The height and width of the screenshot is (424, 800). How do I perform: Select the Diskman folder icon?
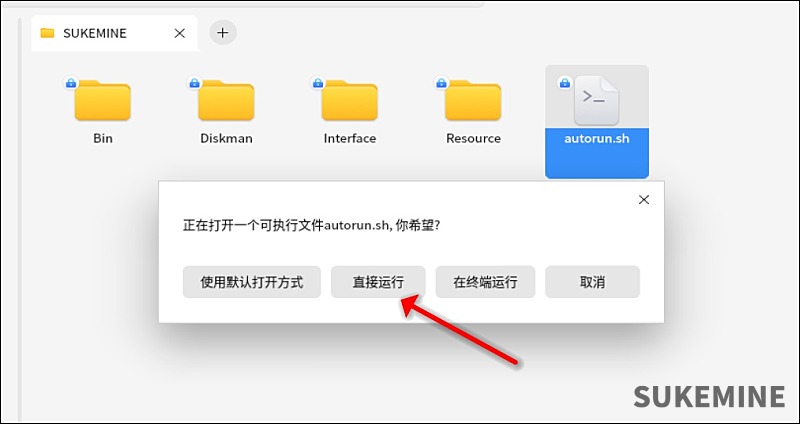click(x=226, y=101)
